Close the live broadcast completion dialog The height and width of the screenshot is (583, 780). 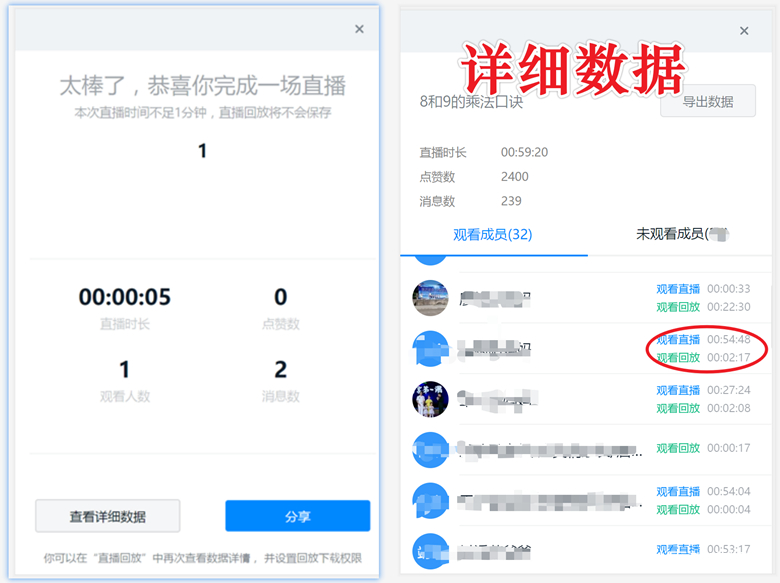(359, 29)
